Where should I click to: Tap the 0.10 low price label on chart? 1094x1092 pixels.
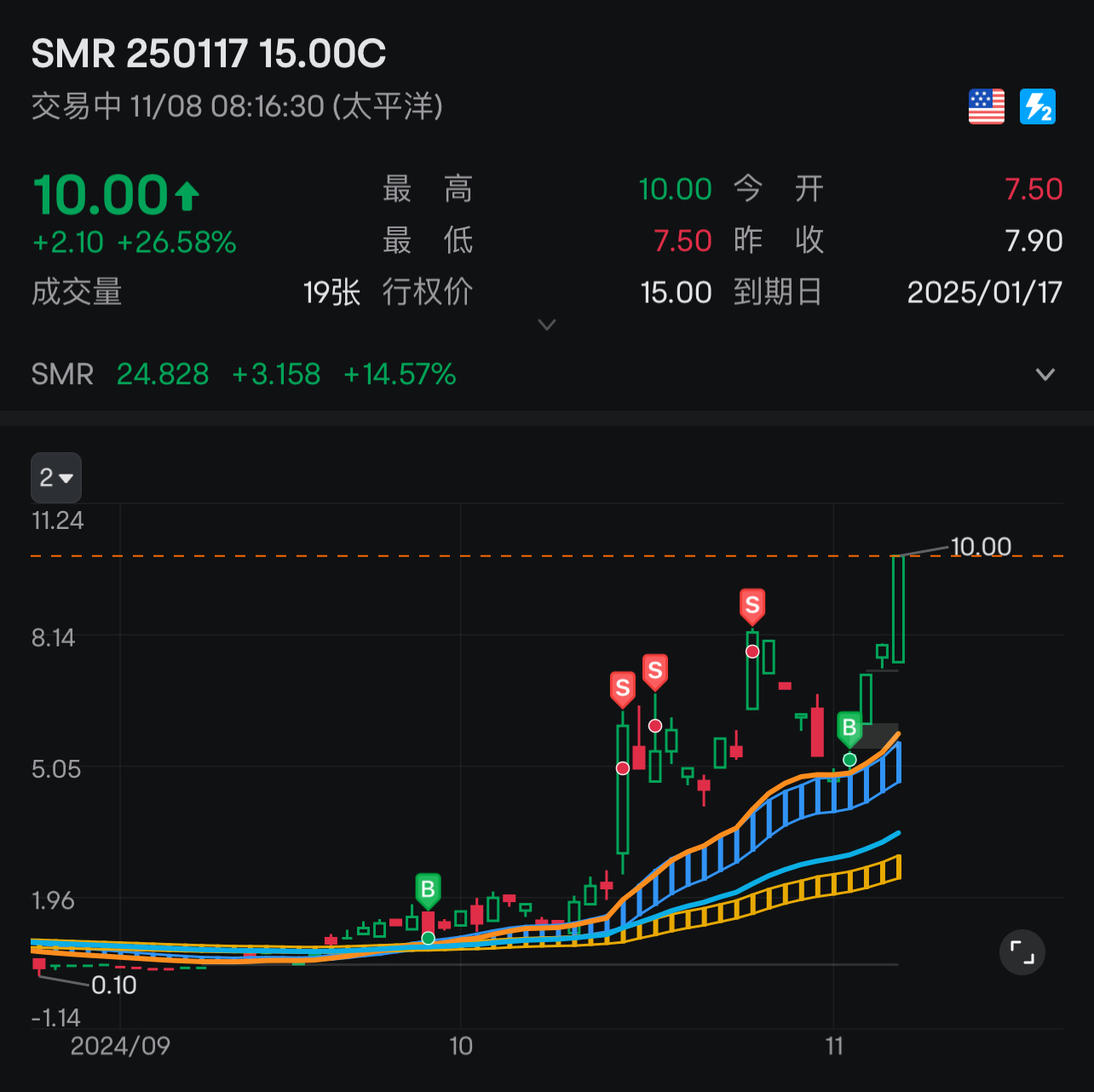[x=114, y=986]
